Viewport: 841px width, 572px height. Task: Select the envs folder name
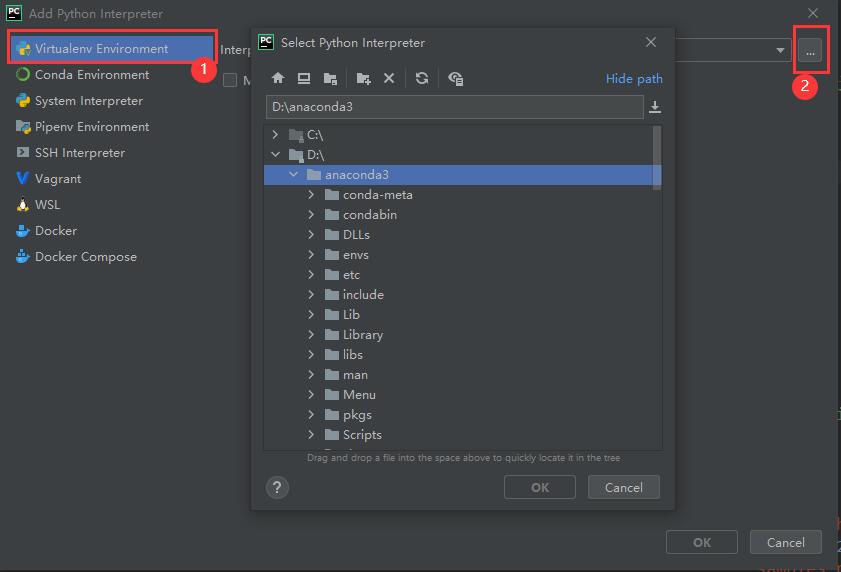356,254
